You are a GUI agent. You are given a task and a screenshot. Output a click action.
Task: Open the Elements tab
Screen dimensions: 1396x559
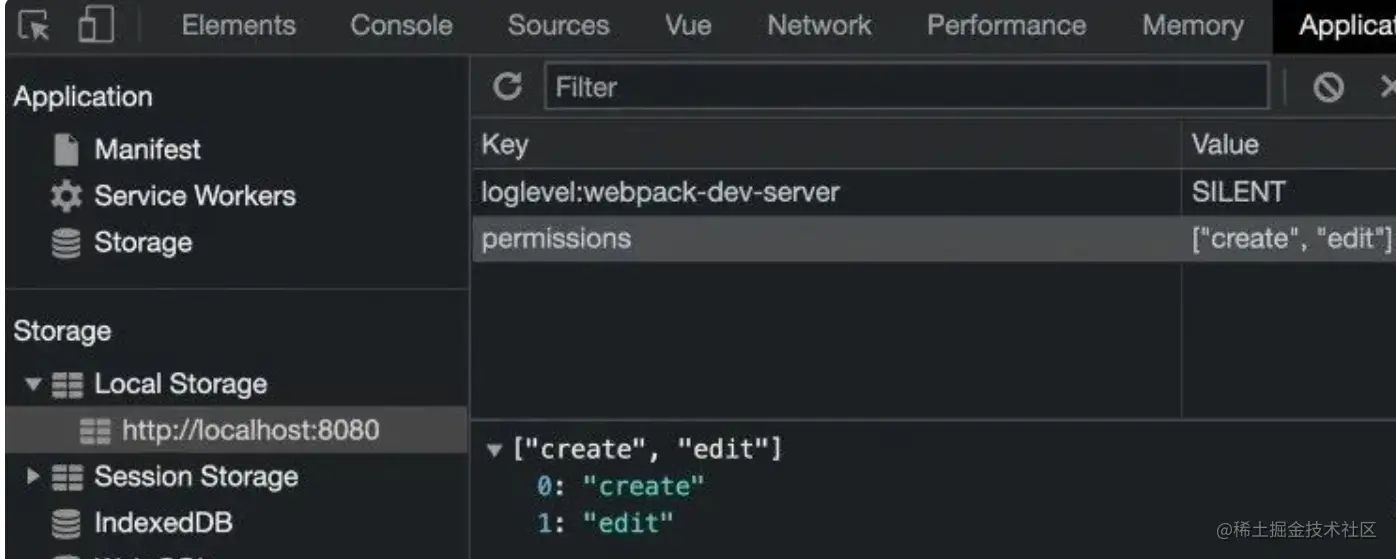tap(238, 25)
